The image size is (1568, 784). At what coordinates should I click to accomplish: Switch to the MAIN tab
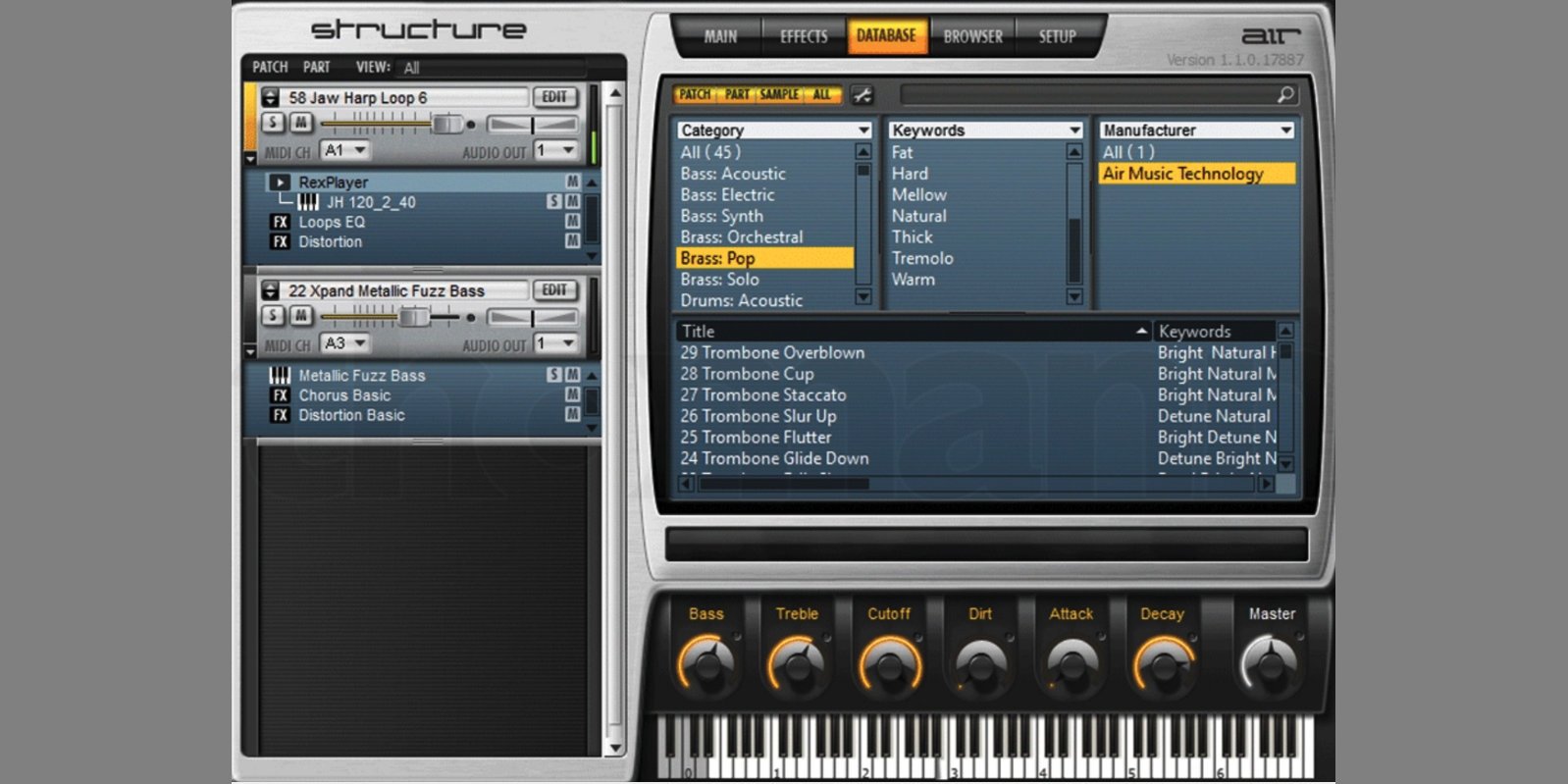(x=720, y=36)
